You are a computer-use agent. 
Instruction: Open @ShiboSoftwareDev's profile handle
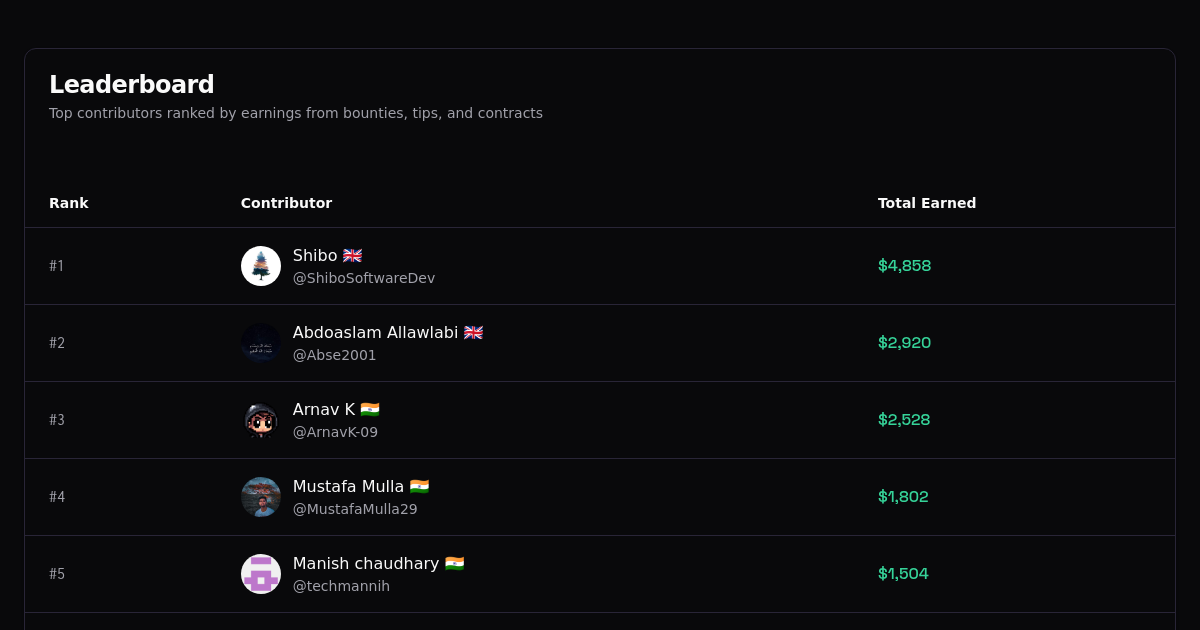pos(364,278)
